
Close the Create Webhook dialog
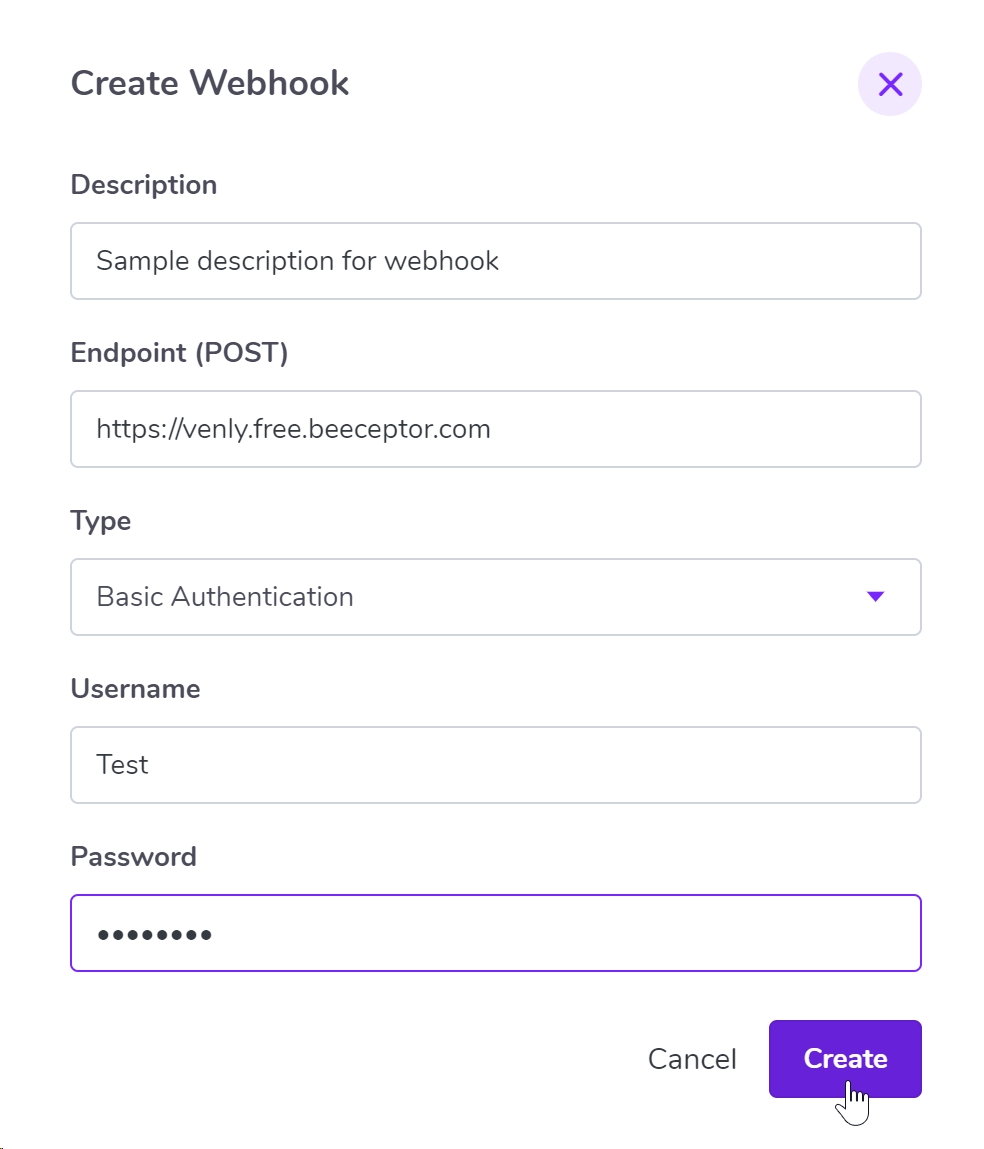[889, 84]
